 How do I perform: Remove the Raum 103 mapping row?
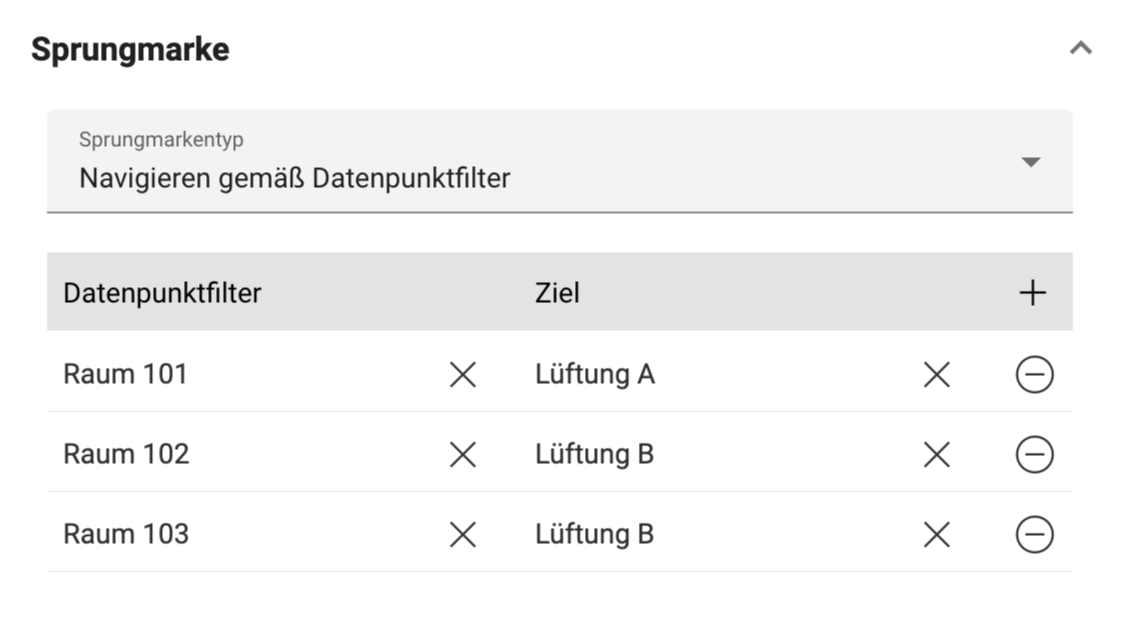1034,534
